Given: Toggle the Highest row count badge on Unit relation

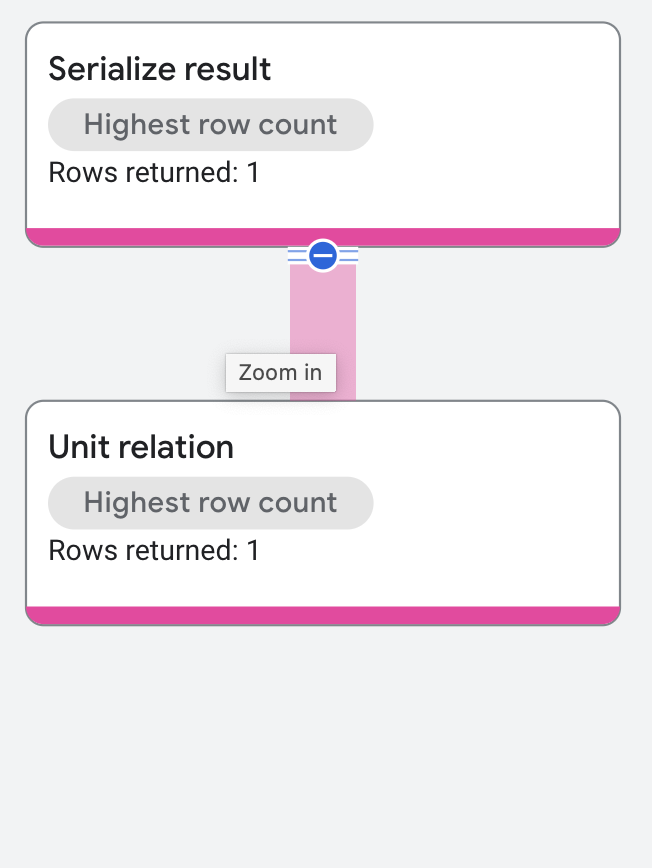Looking at the screenshot, I should pyautogui.click(x=210, y=502).
